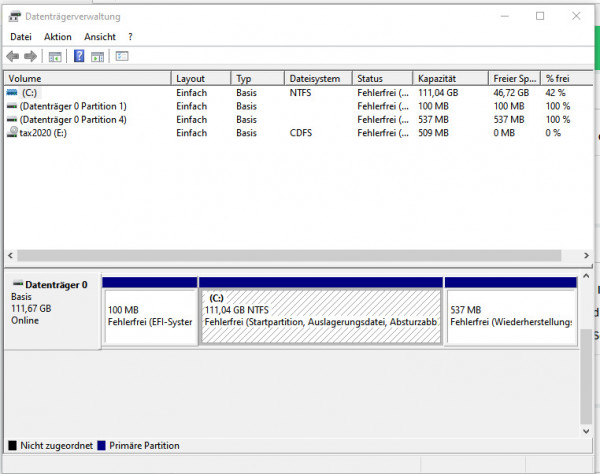Toggle action pane toolbar icon

pos(98,57)
